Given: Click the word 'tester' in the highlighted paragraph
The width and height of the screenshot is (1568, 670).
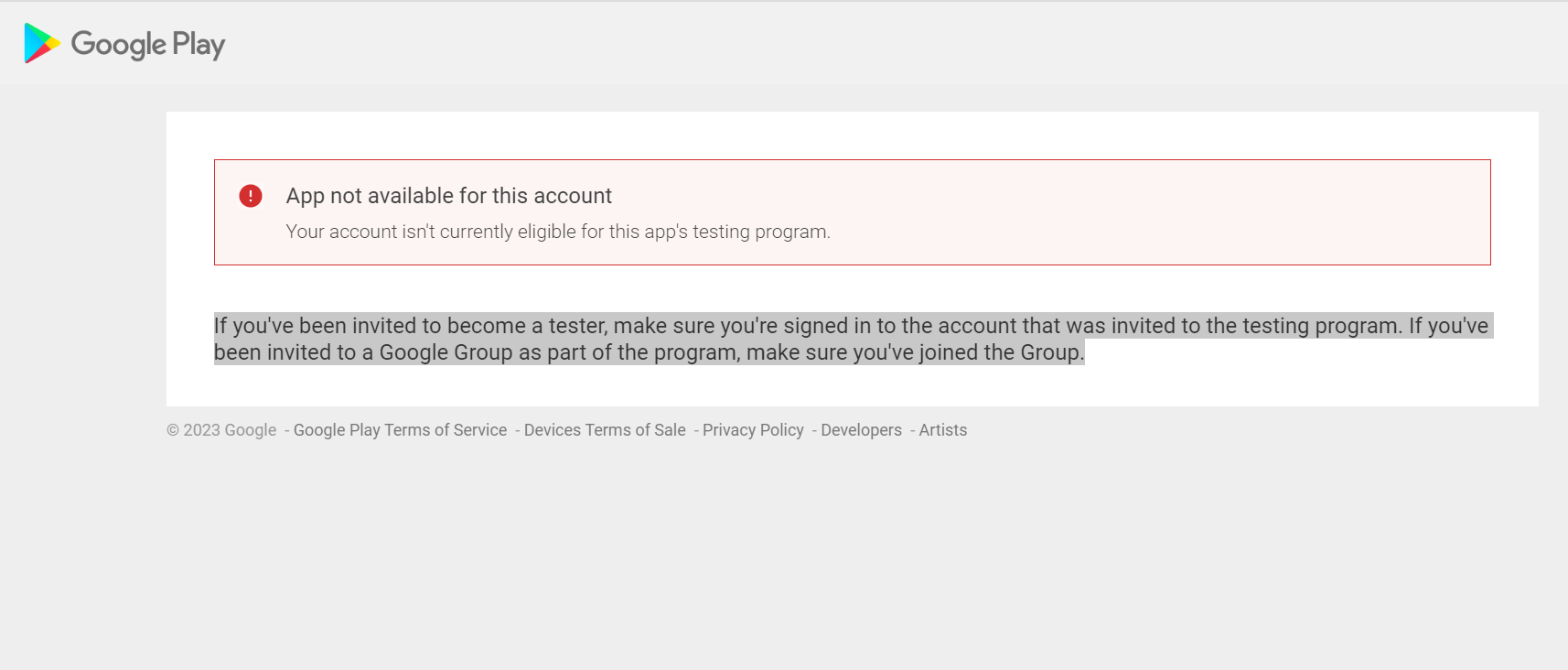Looking at the screenshot, I should (576, 326).
